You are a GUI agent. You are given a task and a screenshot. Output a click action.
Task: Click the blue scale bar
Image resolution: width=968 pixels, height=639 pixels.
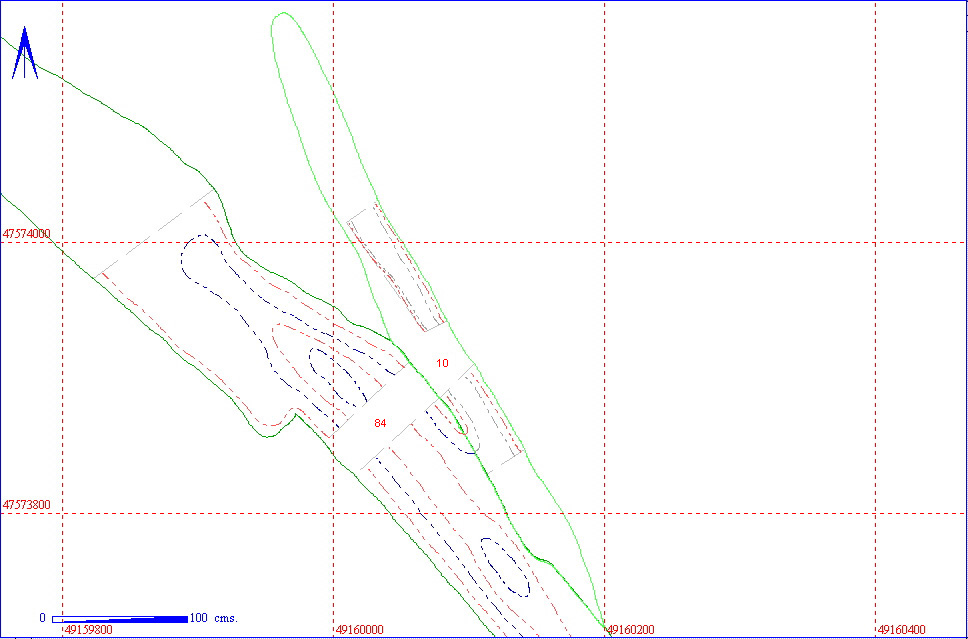coord(119,619)
